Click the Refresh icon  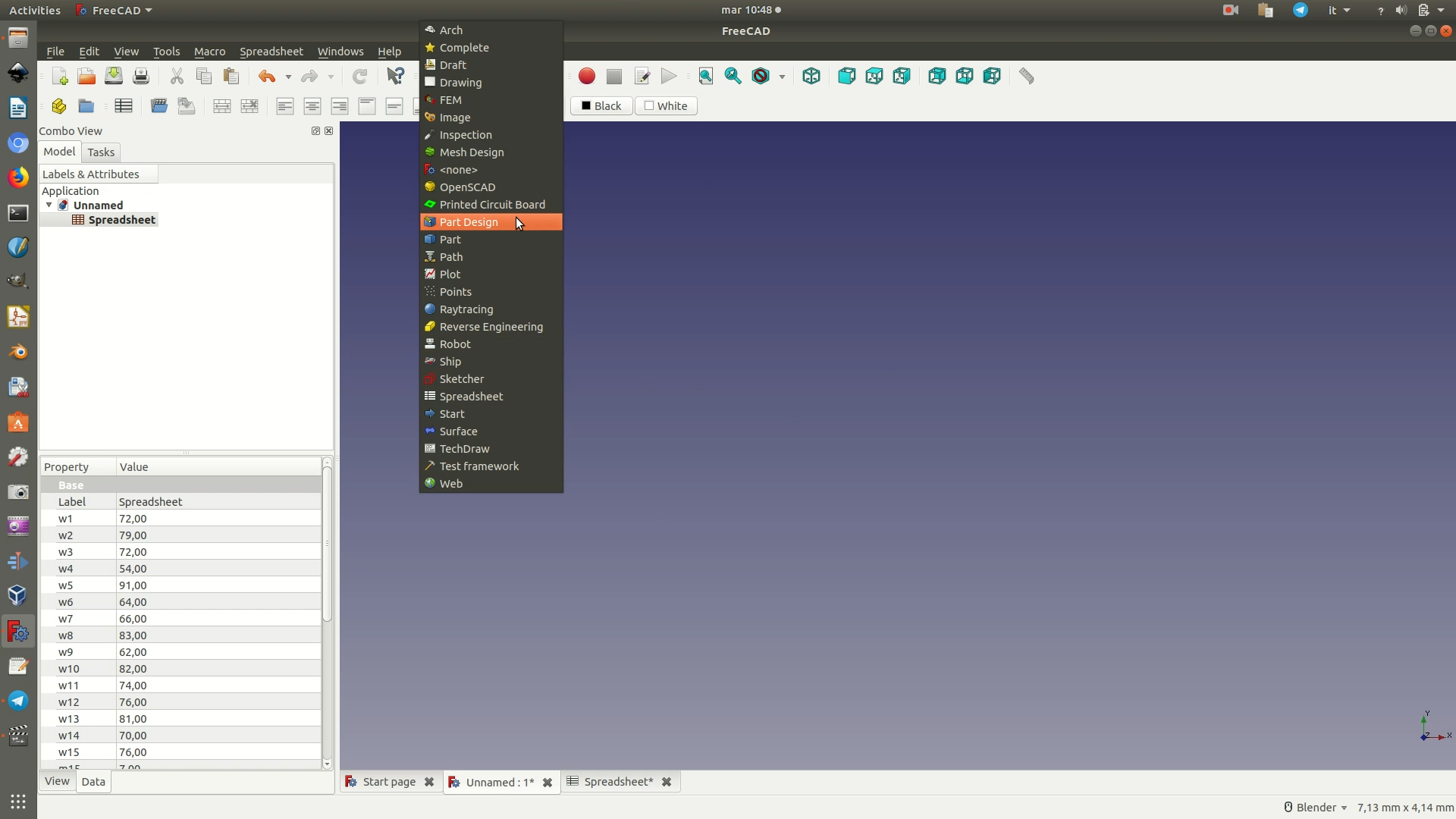360,76
